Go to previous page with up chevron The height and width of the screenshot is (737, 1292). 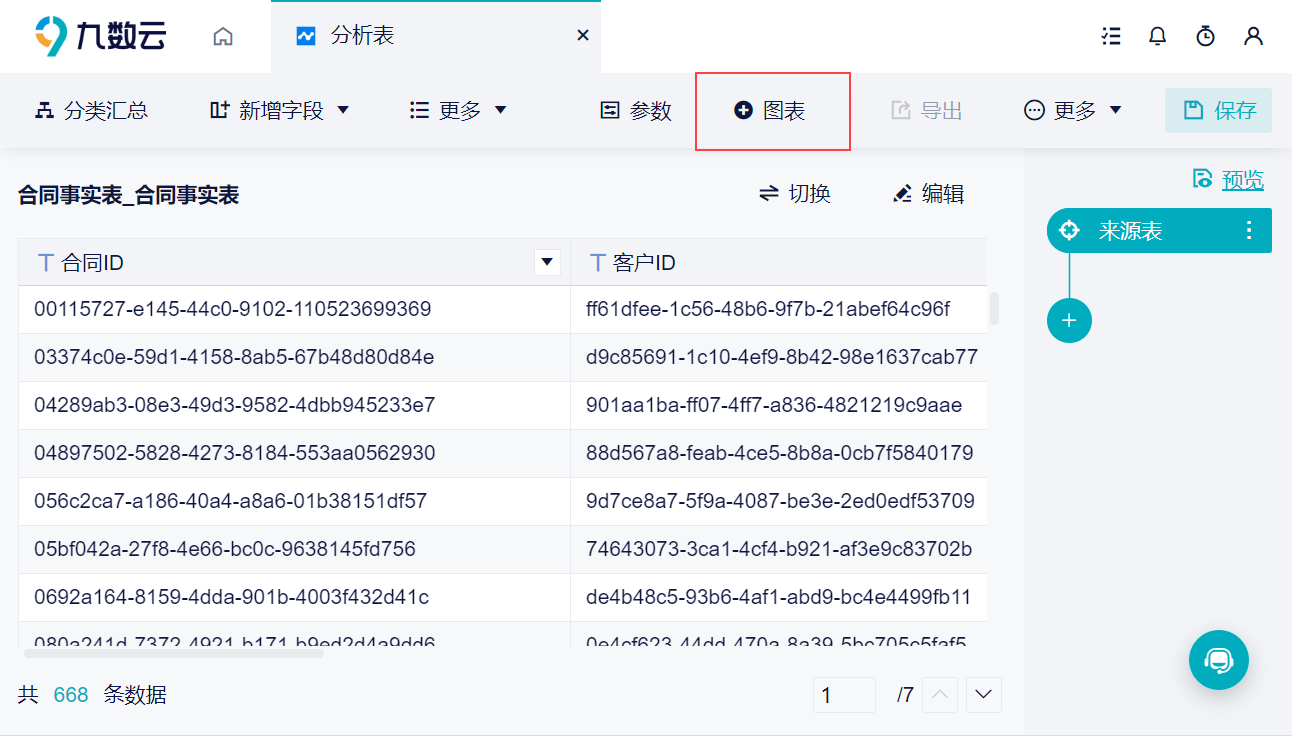[x=940, y=695]
